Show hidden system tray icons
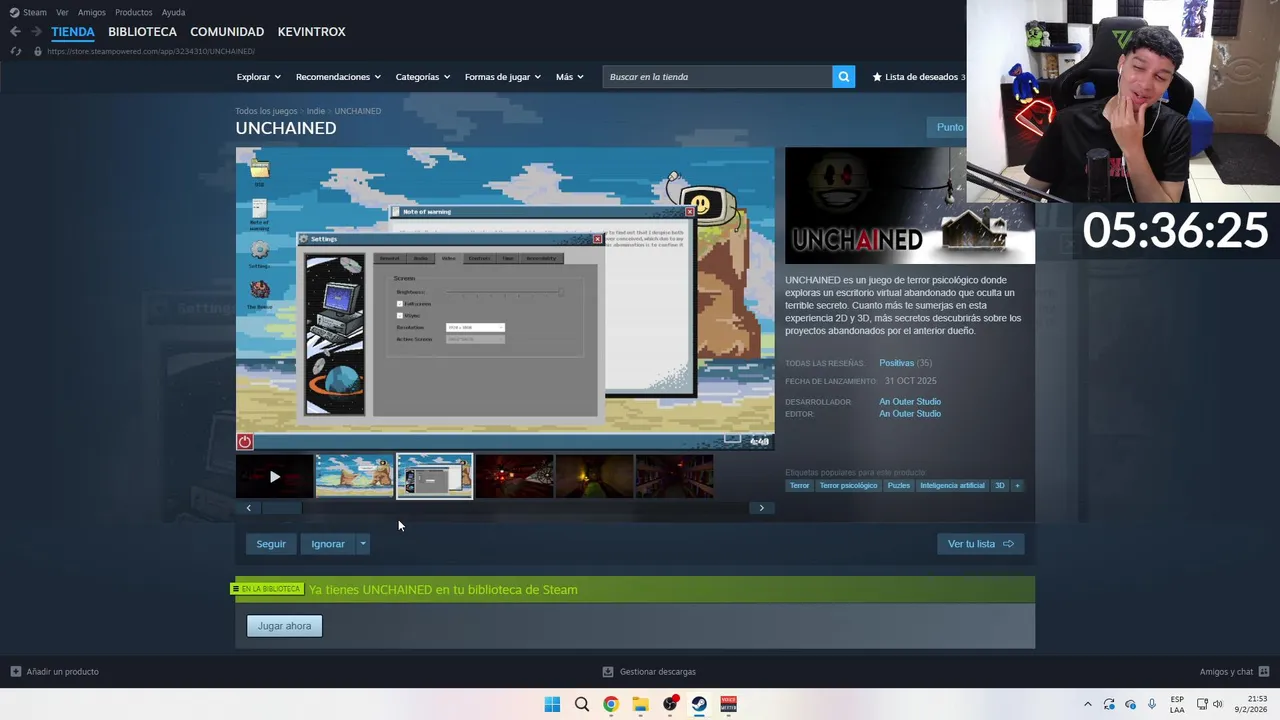 click(x=1088, y=704)
